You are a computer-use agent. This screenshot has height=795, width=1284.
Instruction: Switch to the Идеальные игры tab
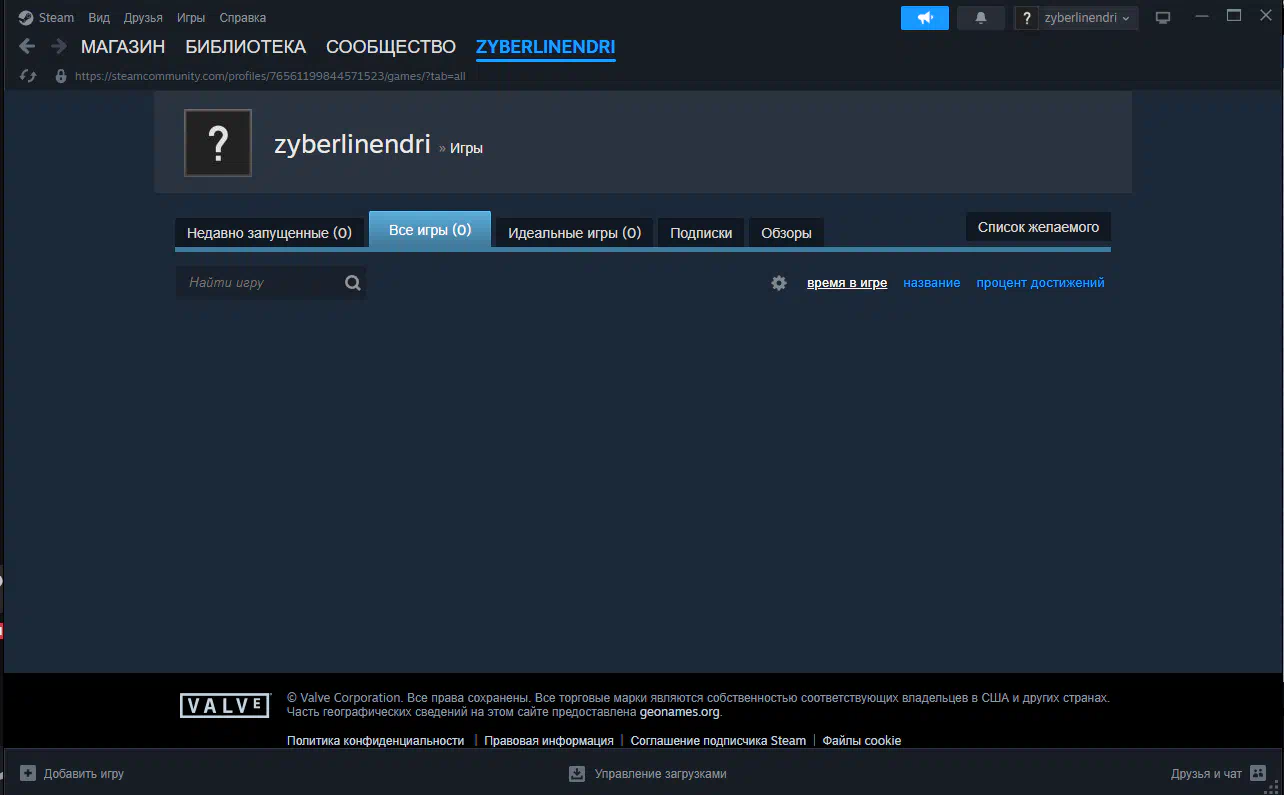(x=574, y=233)
